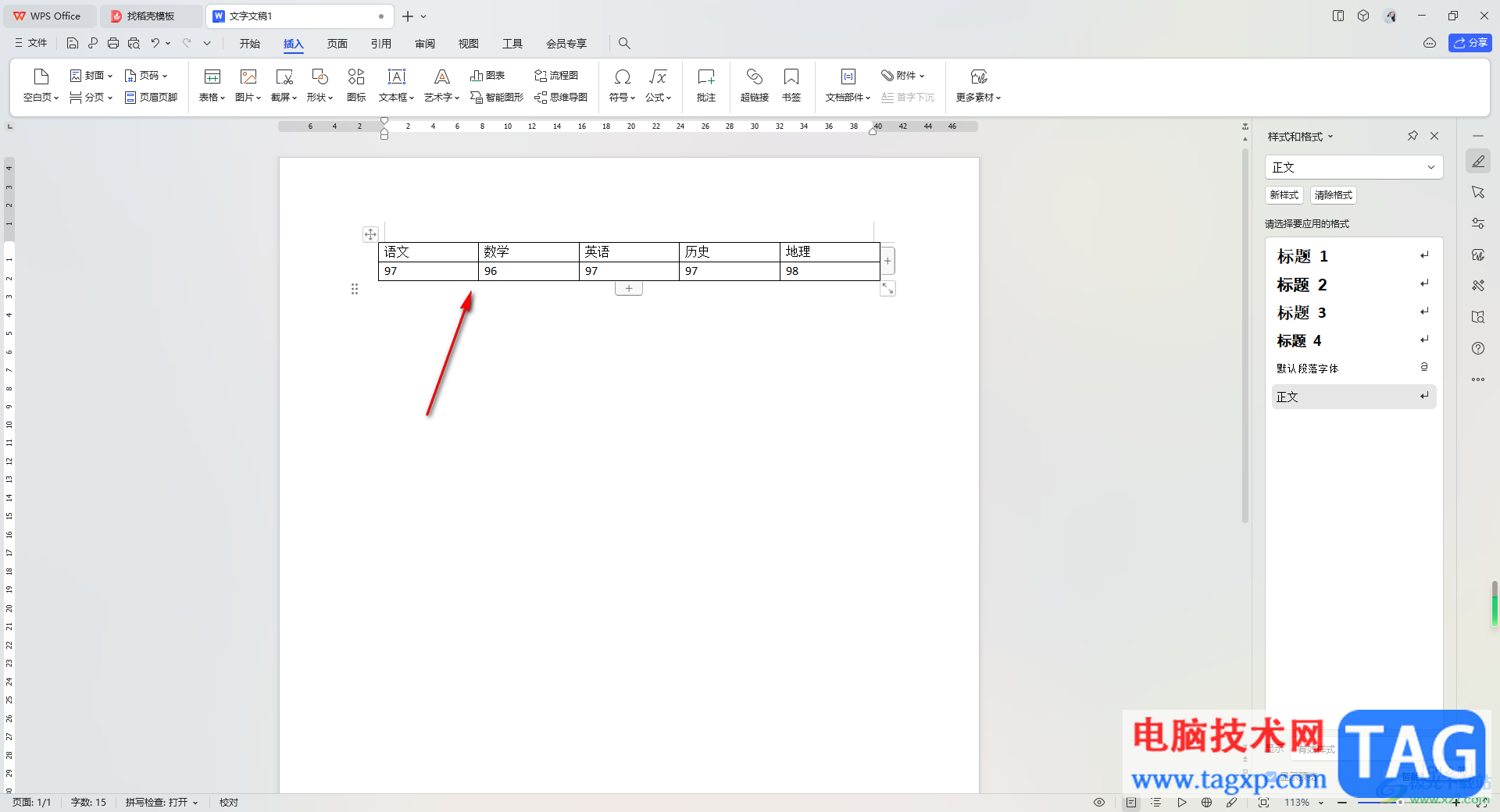The width and height of the screenshot is (1500, 812).
Task: Open 更多素材 more materials
Action: (x=978, y=84)
